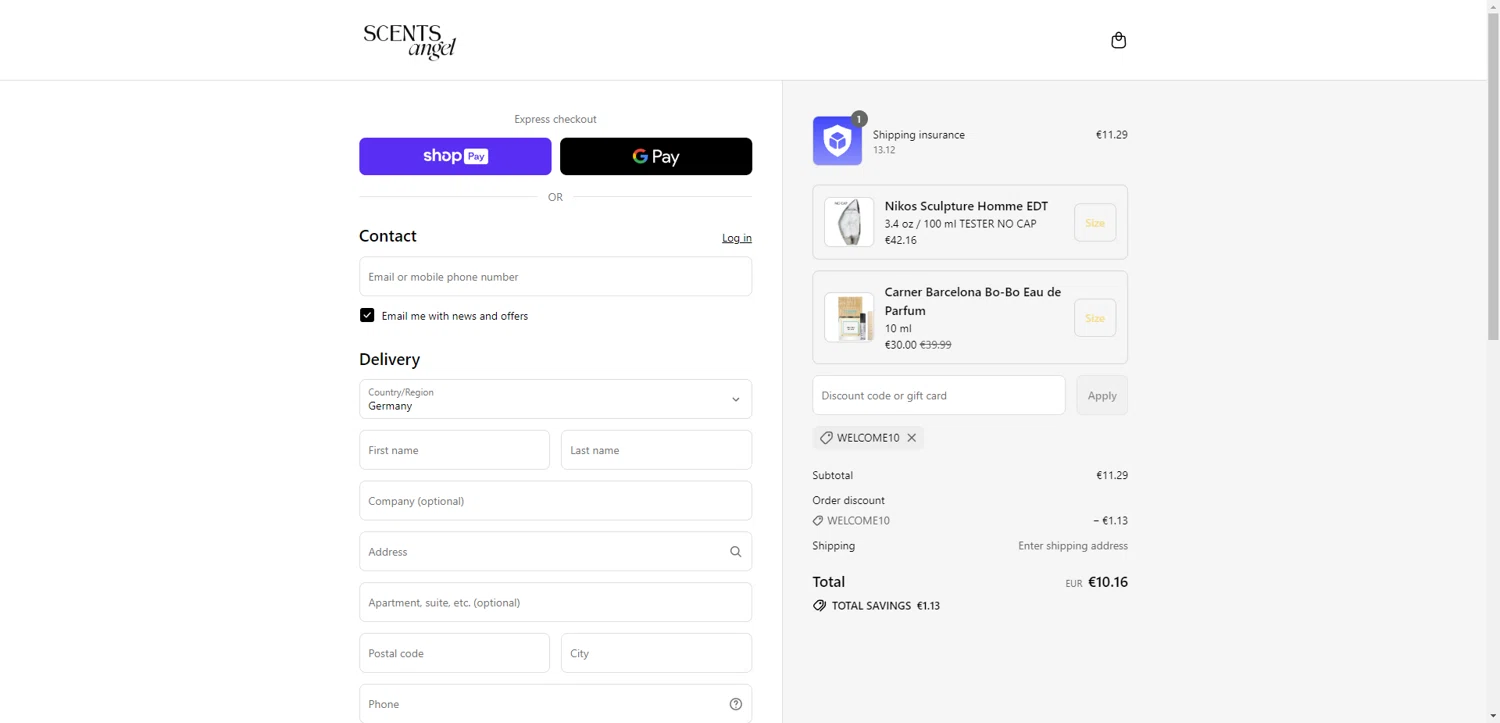The height and width of the screenshot is (723, 1500).
Task: Click the Total Savings tag icon
Action: click(x=819, y=606)
